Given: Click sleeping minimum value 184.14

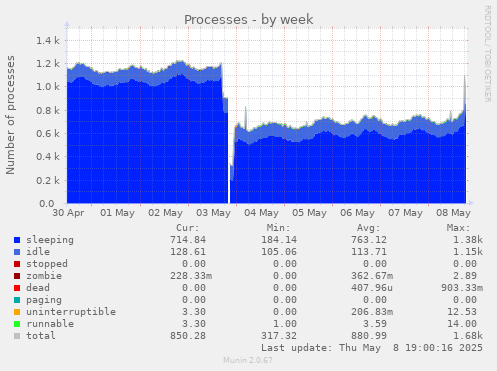Looking at the screenshot, I should [x=279, y=240].
